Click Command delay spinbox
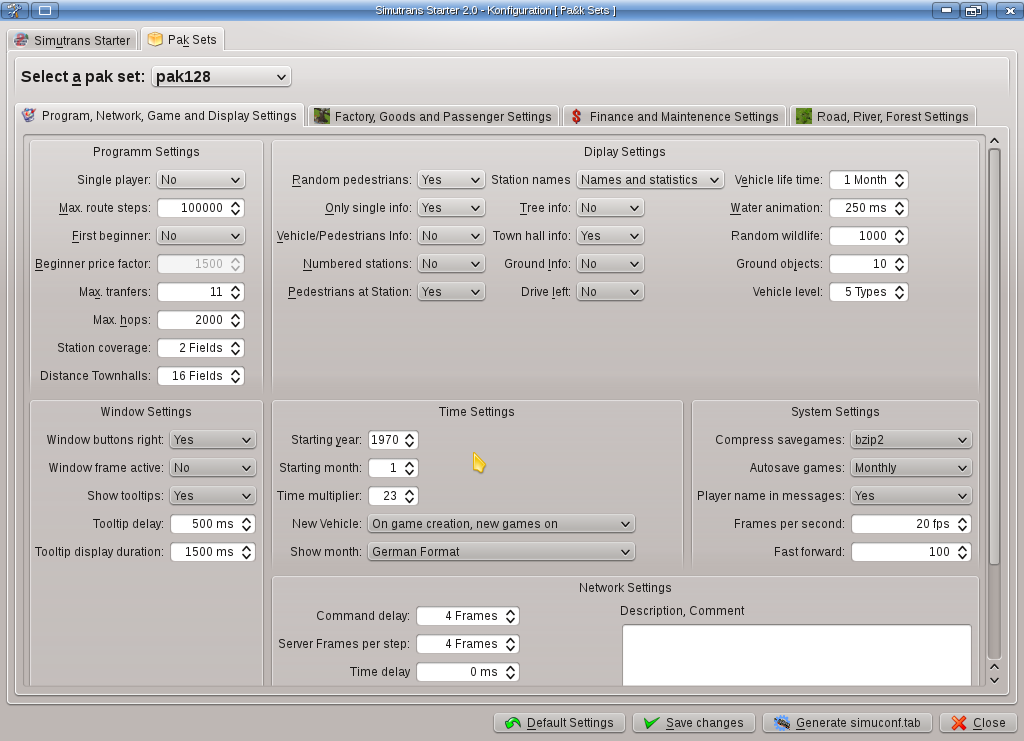 tap(468, 616)
